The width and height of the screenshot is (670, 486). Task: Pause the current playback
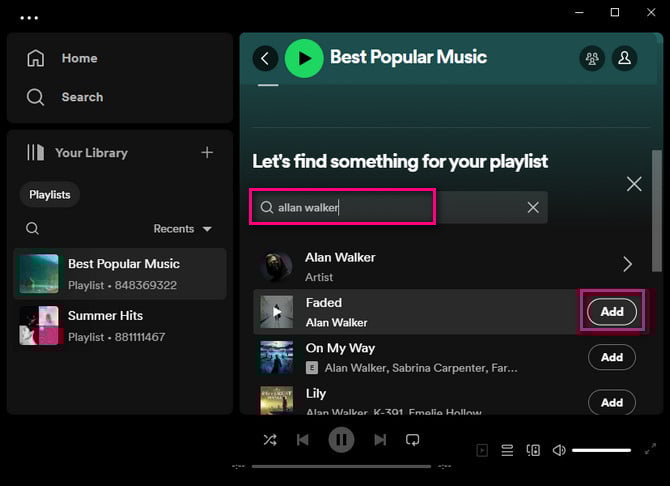click(x=341, y=440)
